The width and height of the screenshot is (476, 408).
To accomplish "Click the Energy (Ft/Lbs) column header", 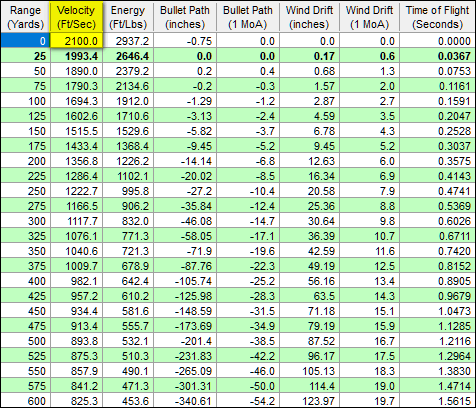I will point(128,17).
